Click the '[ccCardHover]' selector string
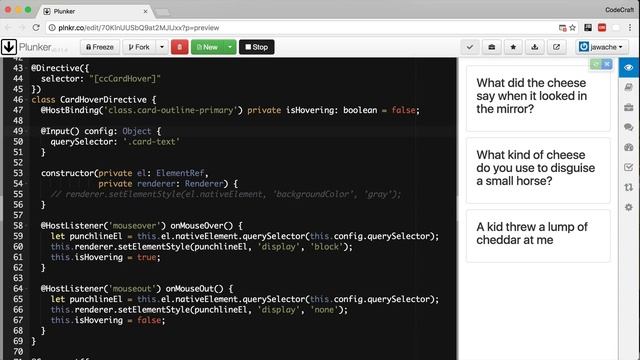Viewport: 640px width, 360px height. pyautogui.click(x=125, y=79)
